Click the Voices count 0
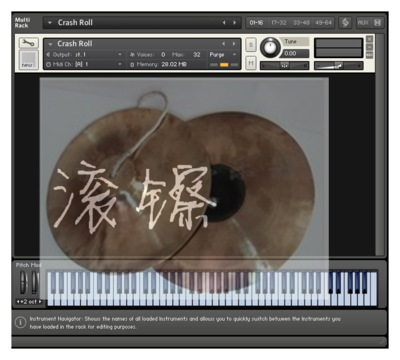The height and width of the screenshot is (360, 400). tap(163, 54)
